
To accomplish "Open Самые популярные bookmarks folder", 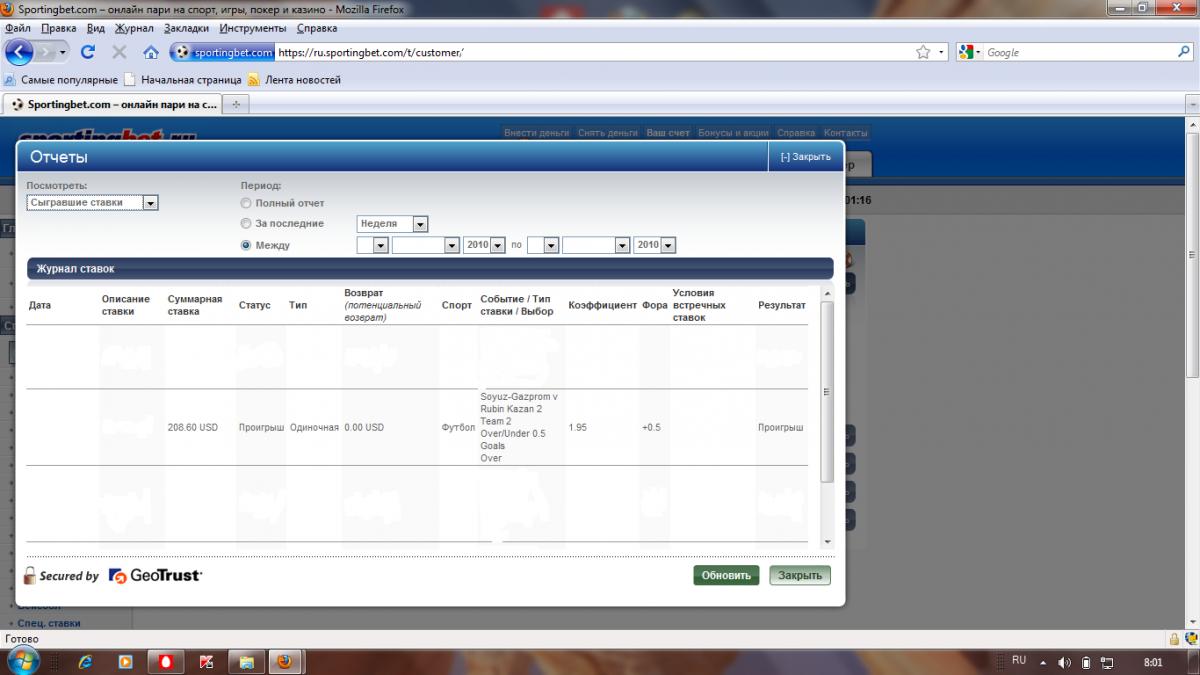I will point(61,80).
